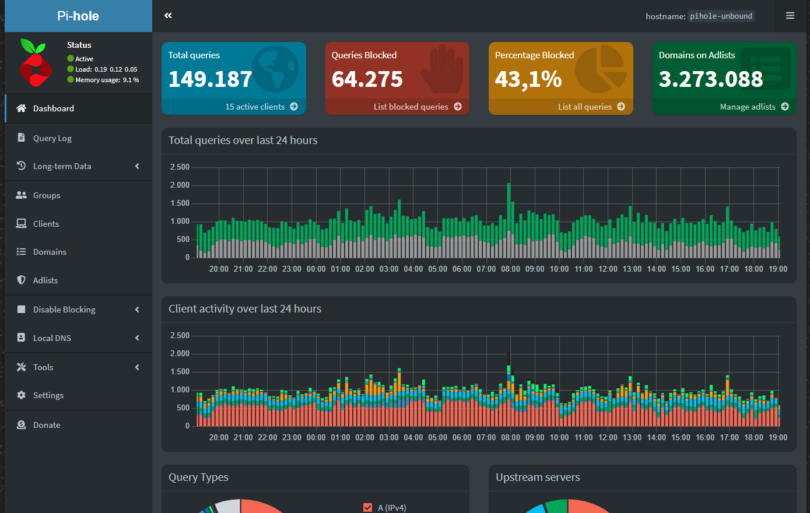
Task: Collapse the sidebar with the double-chevron icon
Action: (168, 15)
